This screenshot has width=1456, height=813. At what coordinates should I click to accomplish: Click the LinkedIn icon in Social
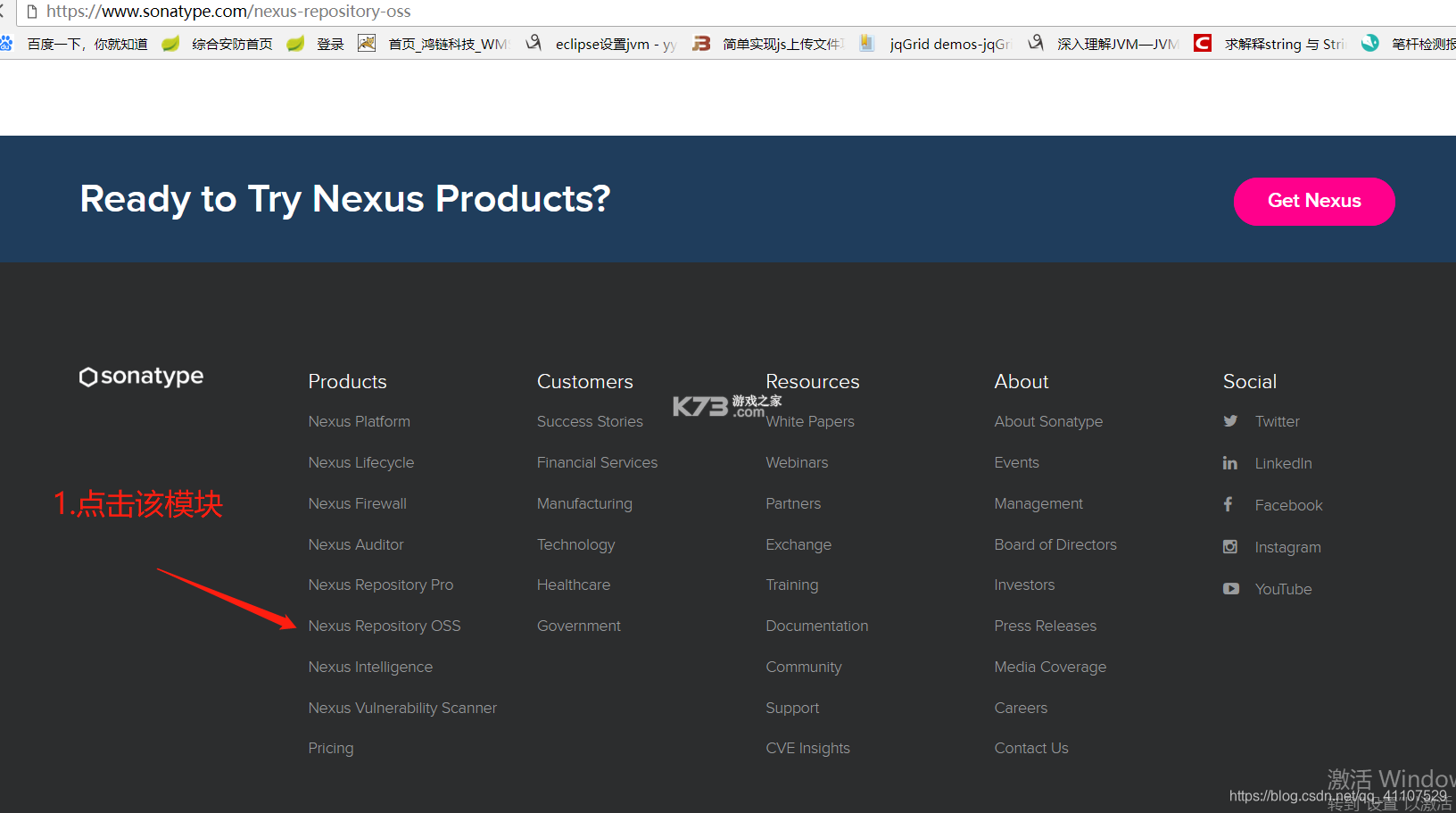(1230, 463)
